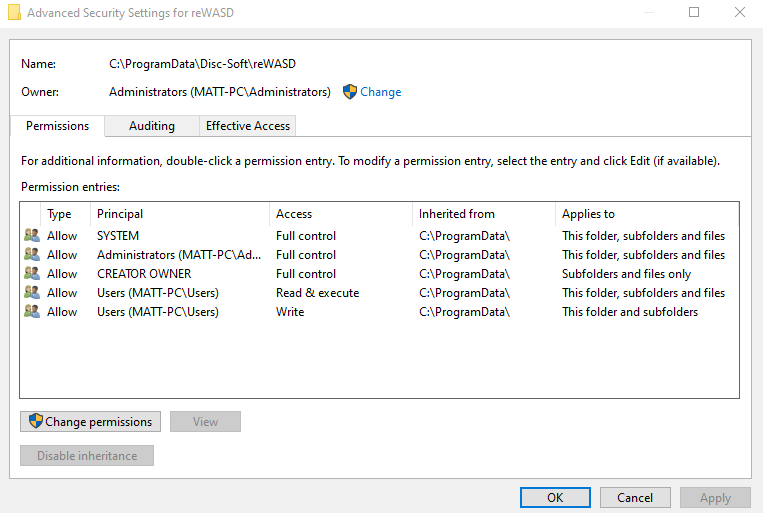Image resolution: width=763 pixels, height=513 pixels.
Task: Open the Effective Access tab
Action: (x=247, y=126)
